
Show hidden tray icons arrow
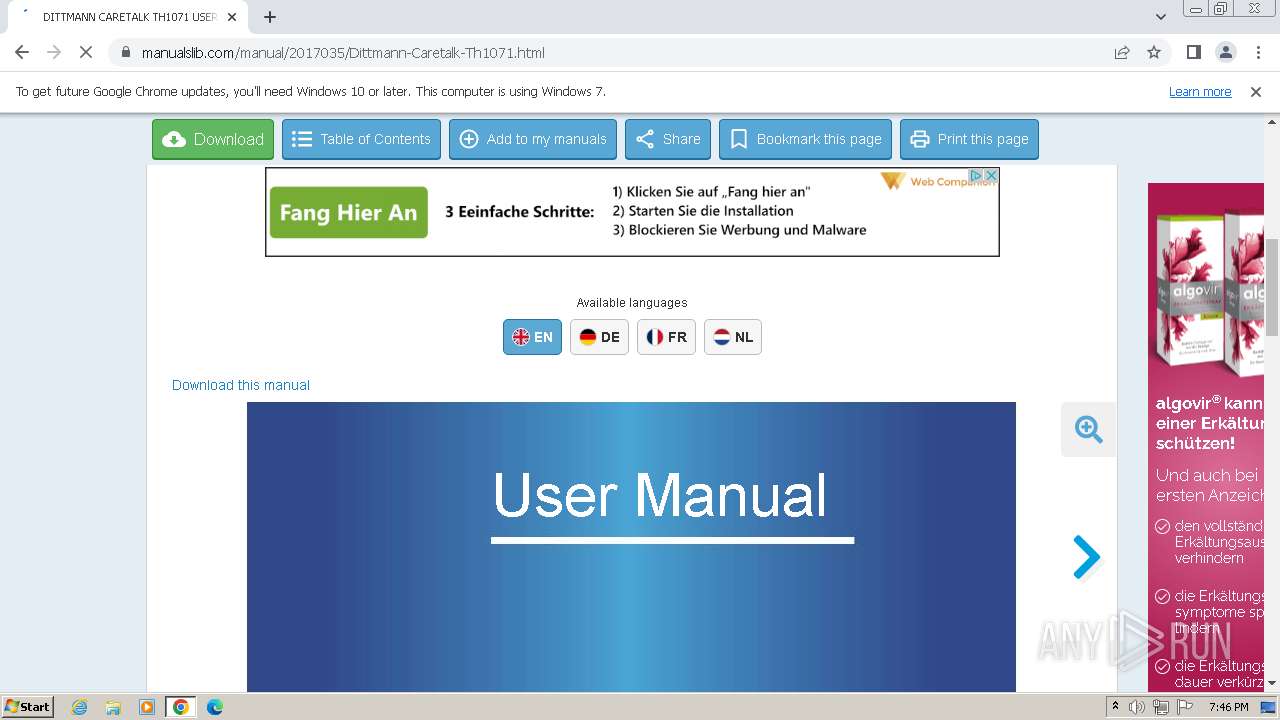tap(1115, 707)
